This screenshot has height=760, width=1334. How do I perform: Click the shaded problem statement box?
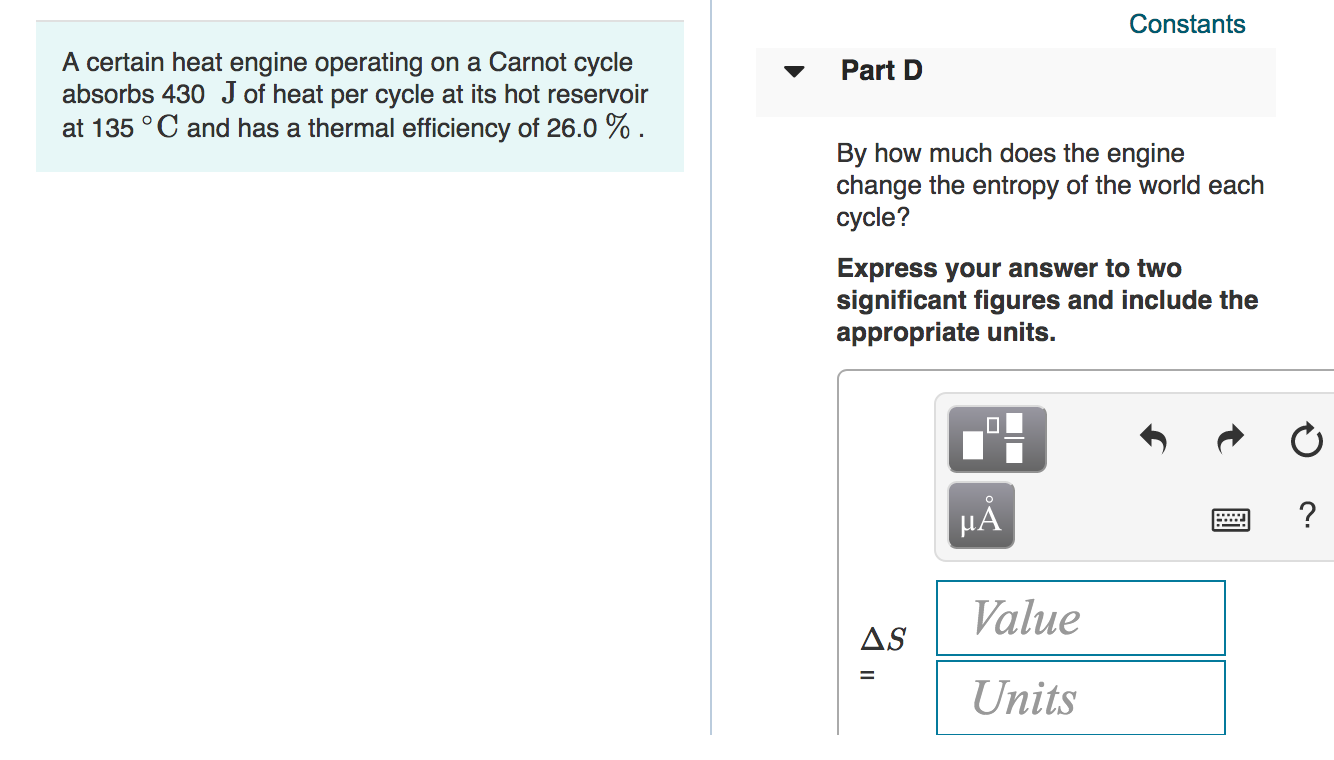tap(360, 96)
